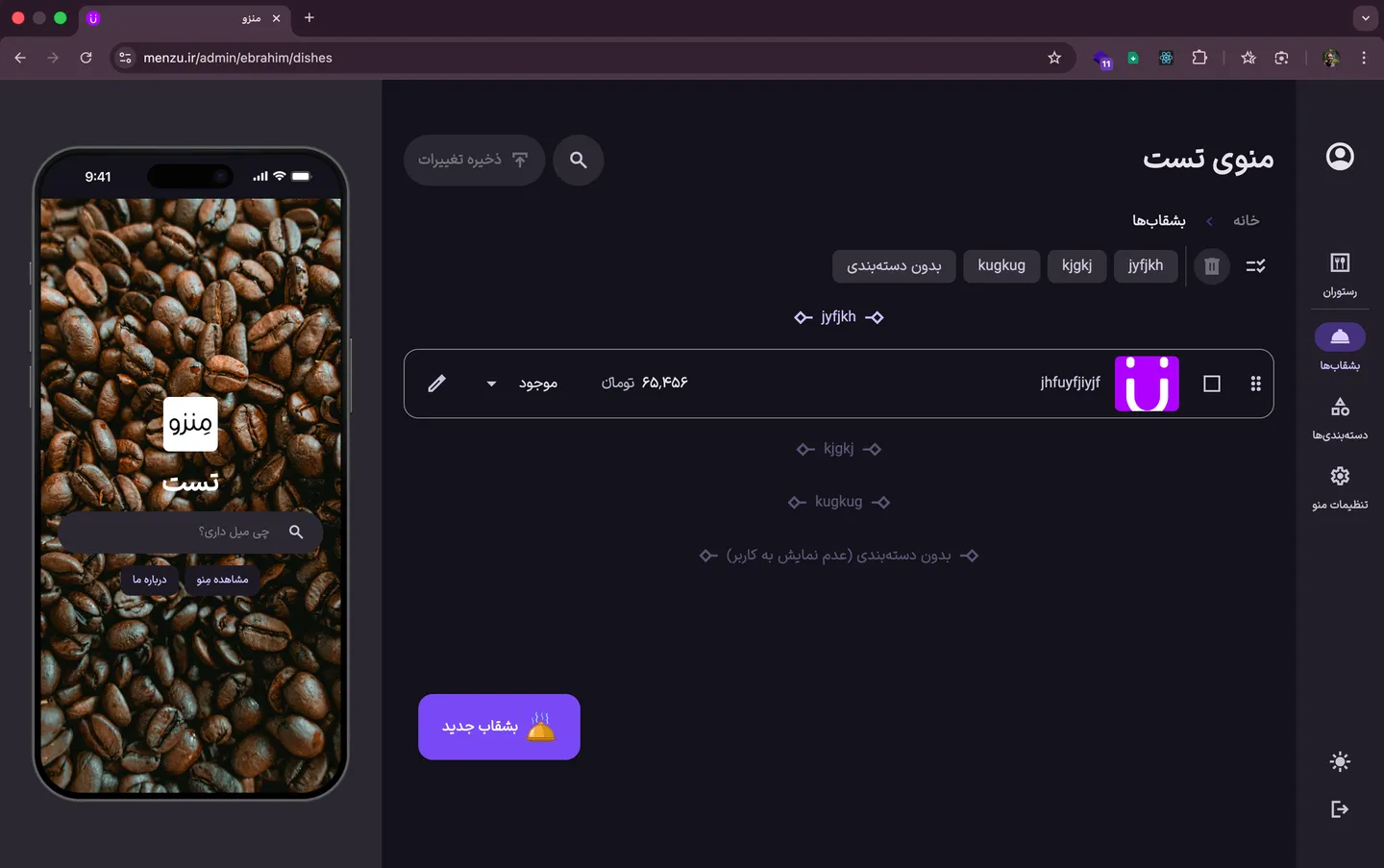Open the user profile avatar icon
Viewport: 1384px width, 868px height.
pos(1340,157)
